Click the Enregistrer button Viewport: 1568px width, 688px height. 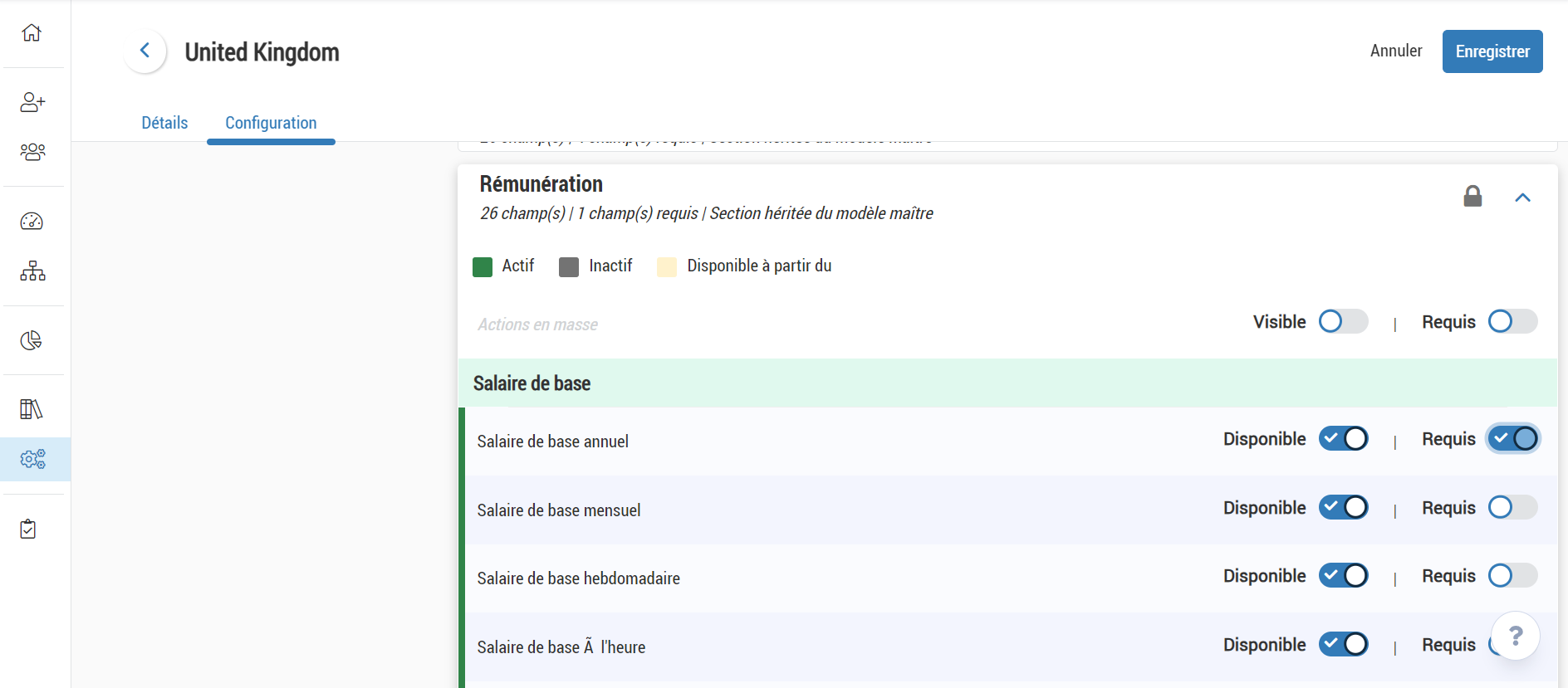click(x=1492, y=51)
